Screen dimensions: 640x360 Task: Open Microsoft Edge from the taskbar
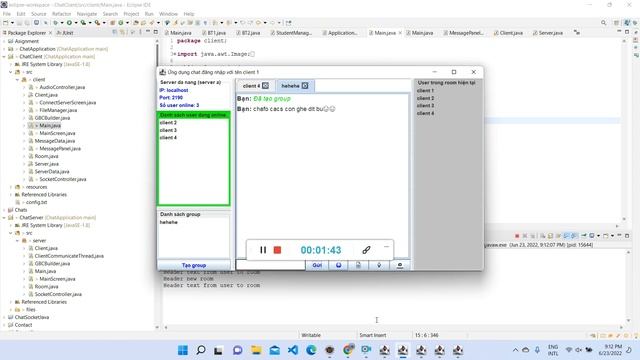click(311, 350)
